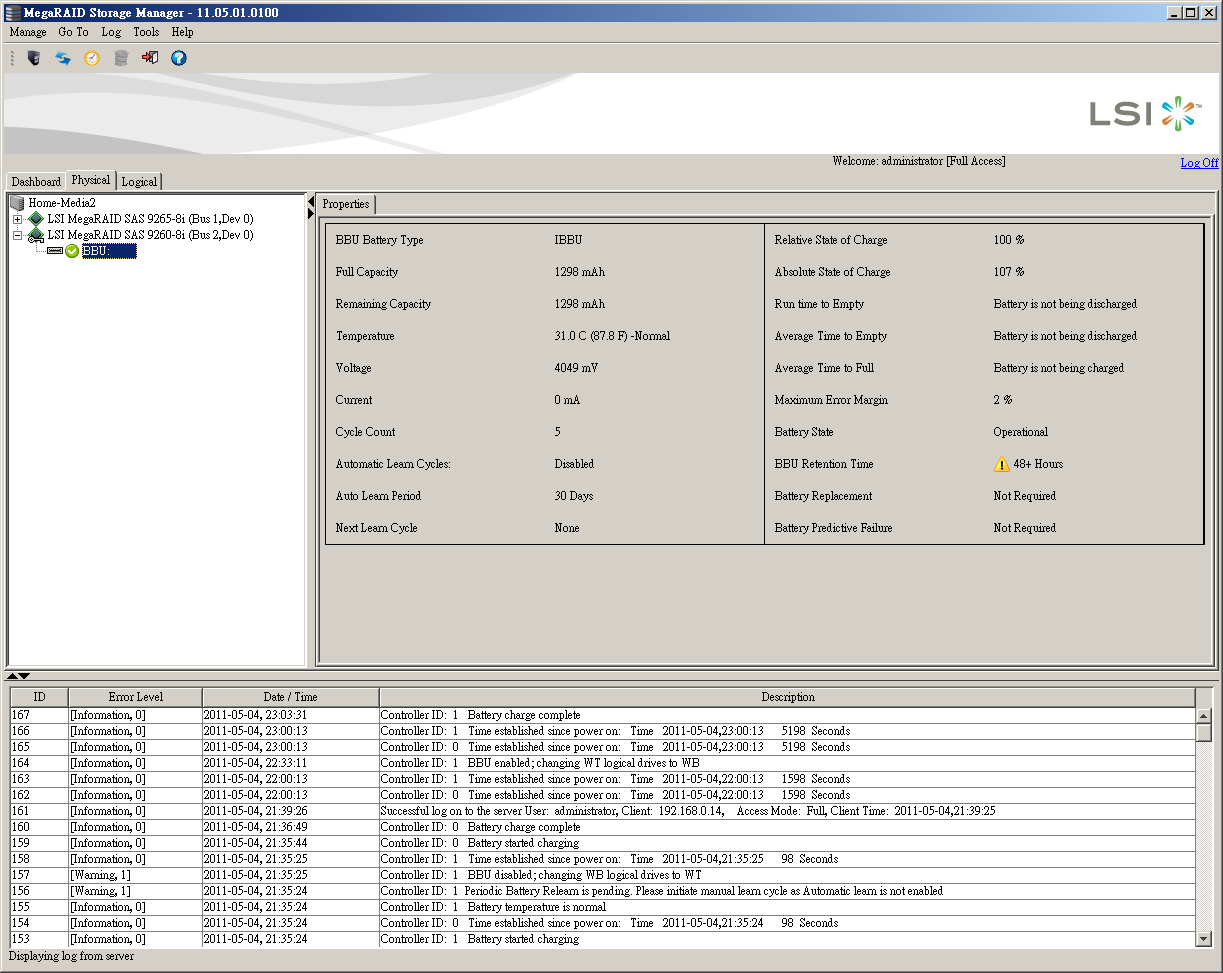Sort log by the Error Level column header

135,697
